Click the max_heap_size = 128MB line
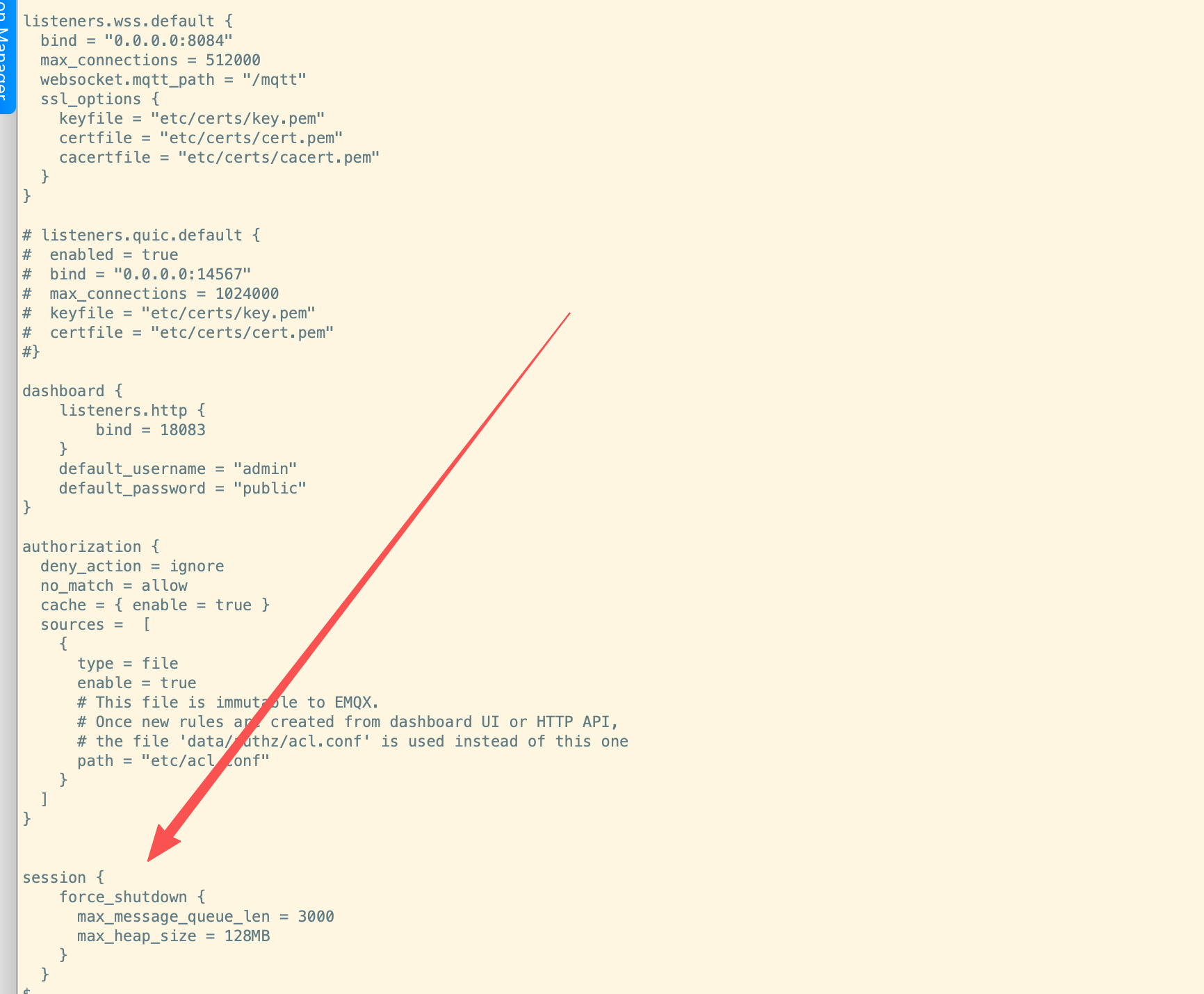1204x994 pixels. point(174,936)
